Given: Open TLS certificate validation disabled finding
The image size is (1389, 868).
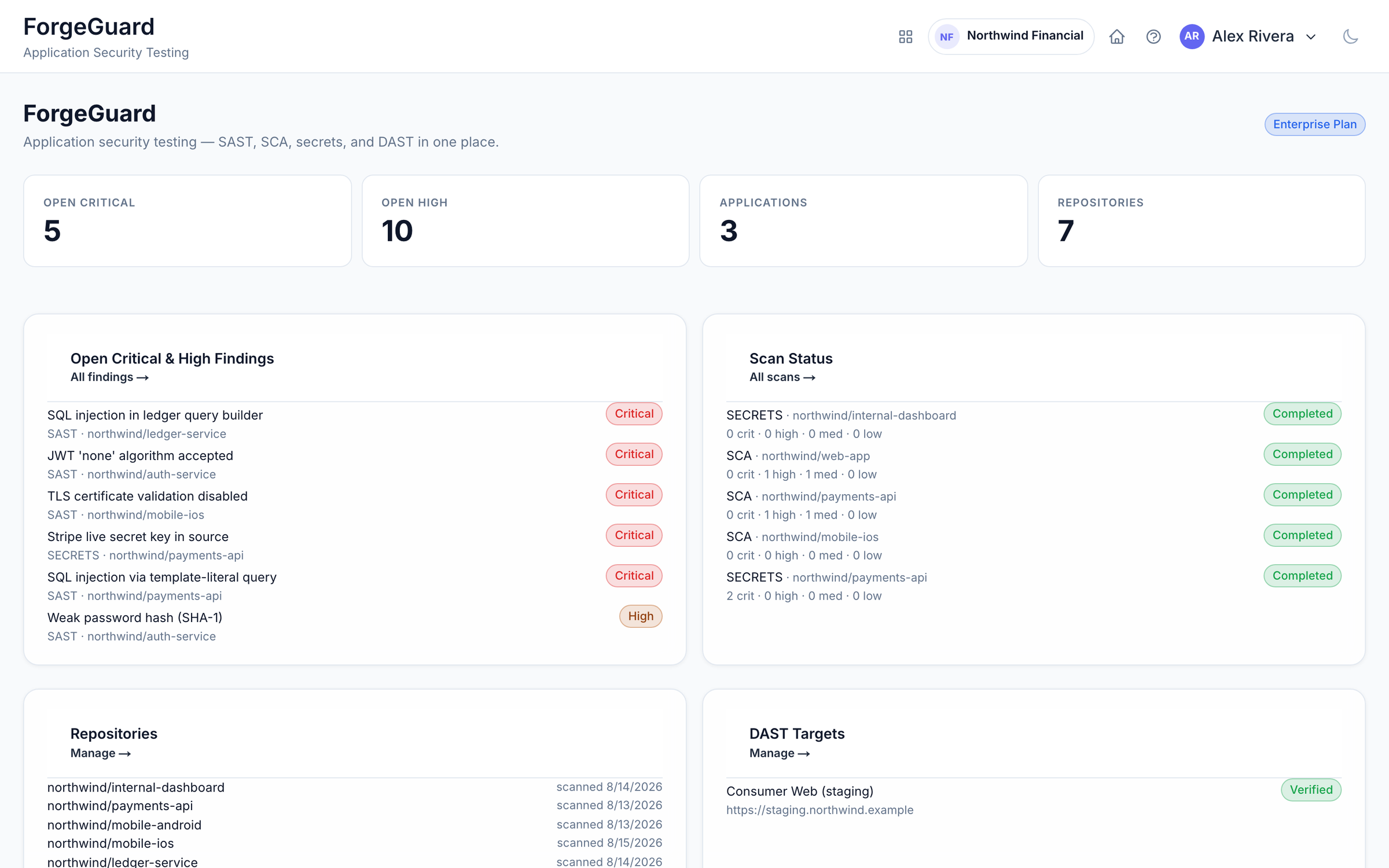Looking at the screenshot, I should [355, 505].
